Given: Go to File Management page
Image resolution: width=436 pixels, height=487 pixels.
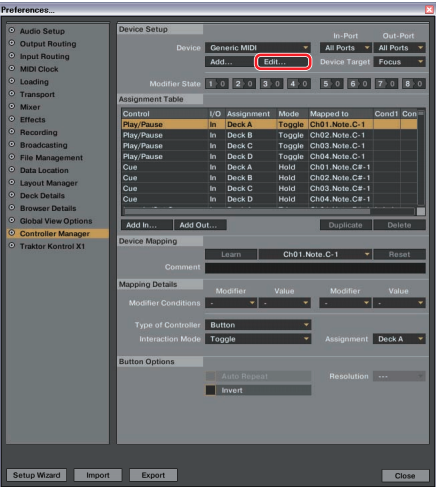Looking at the screenshot, I should click(x=51, y=158).
